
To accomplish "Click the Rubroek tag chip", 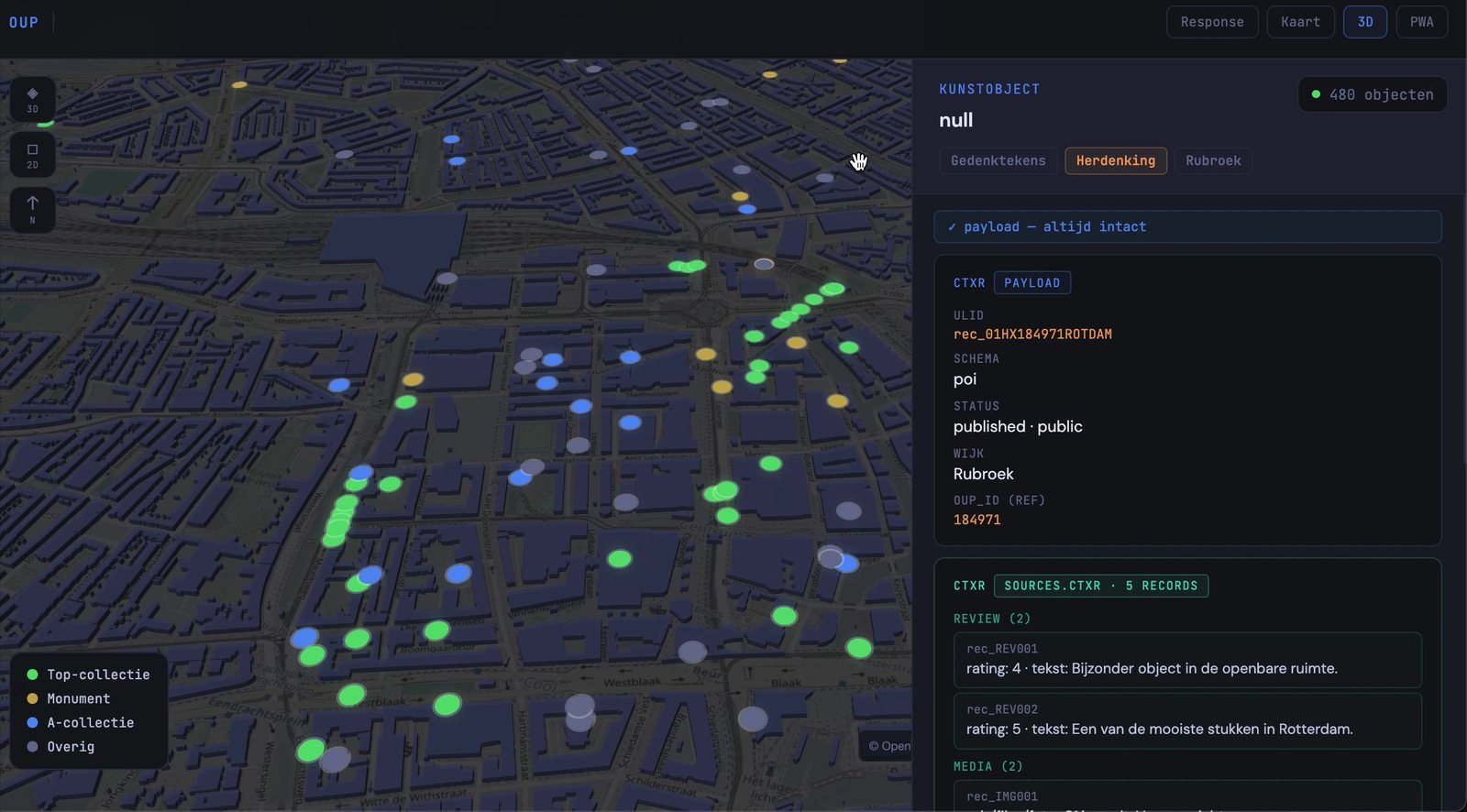I will coord(1213,160).
